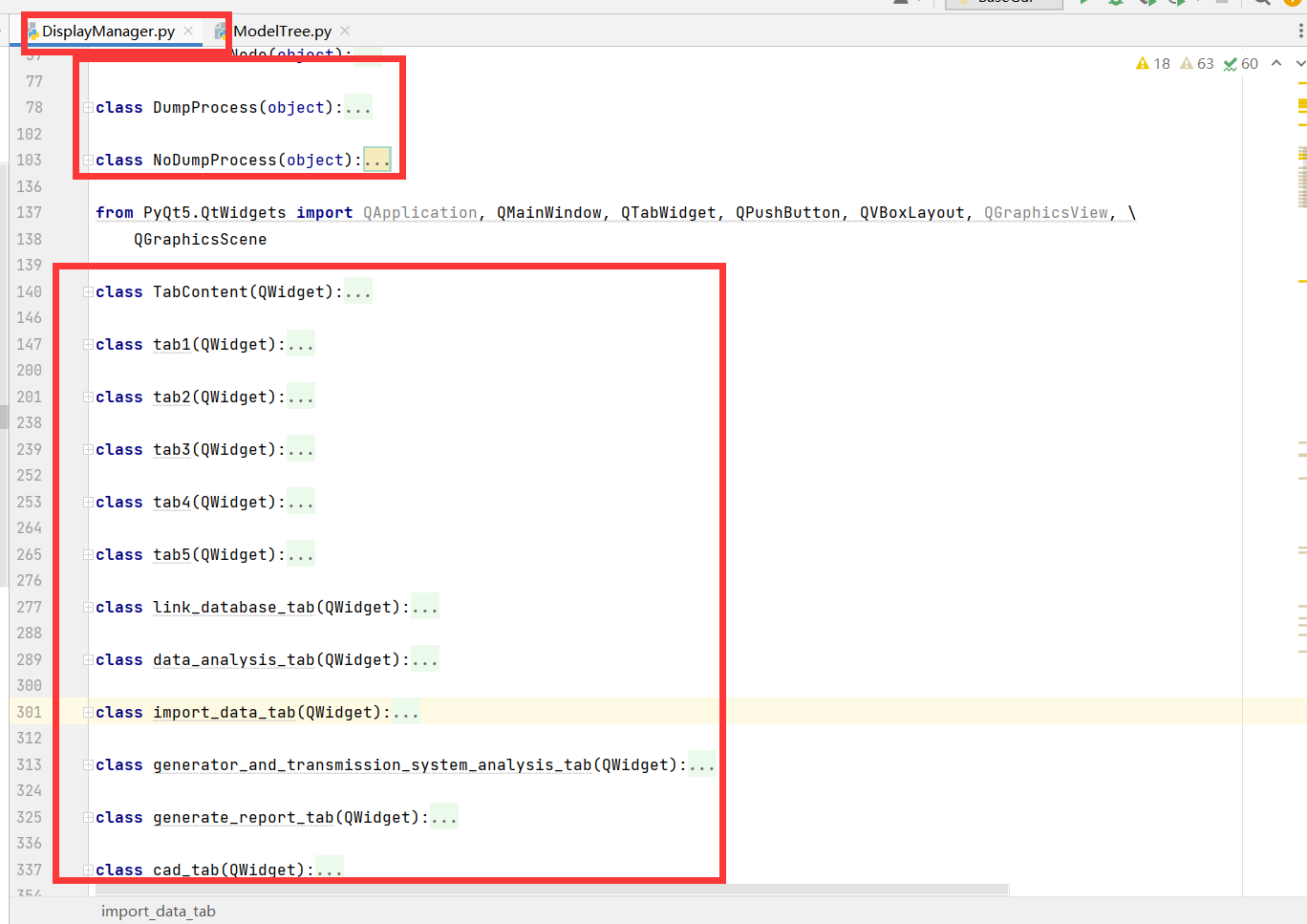Click PyQt5.QtWidgets module name
The image size is (1307, 924).
click(x=214, y=213)
